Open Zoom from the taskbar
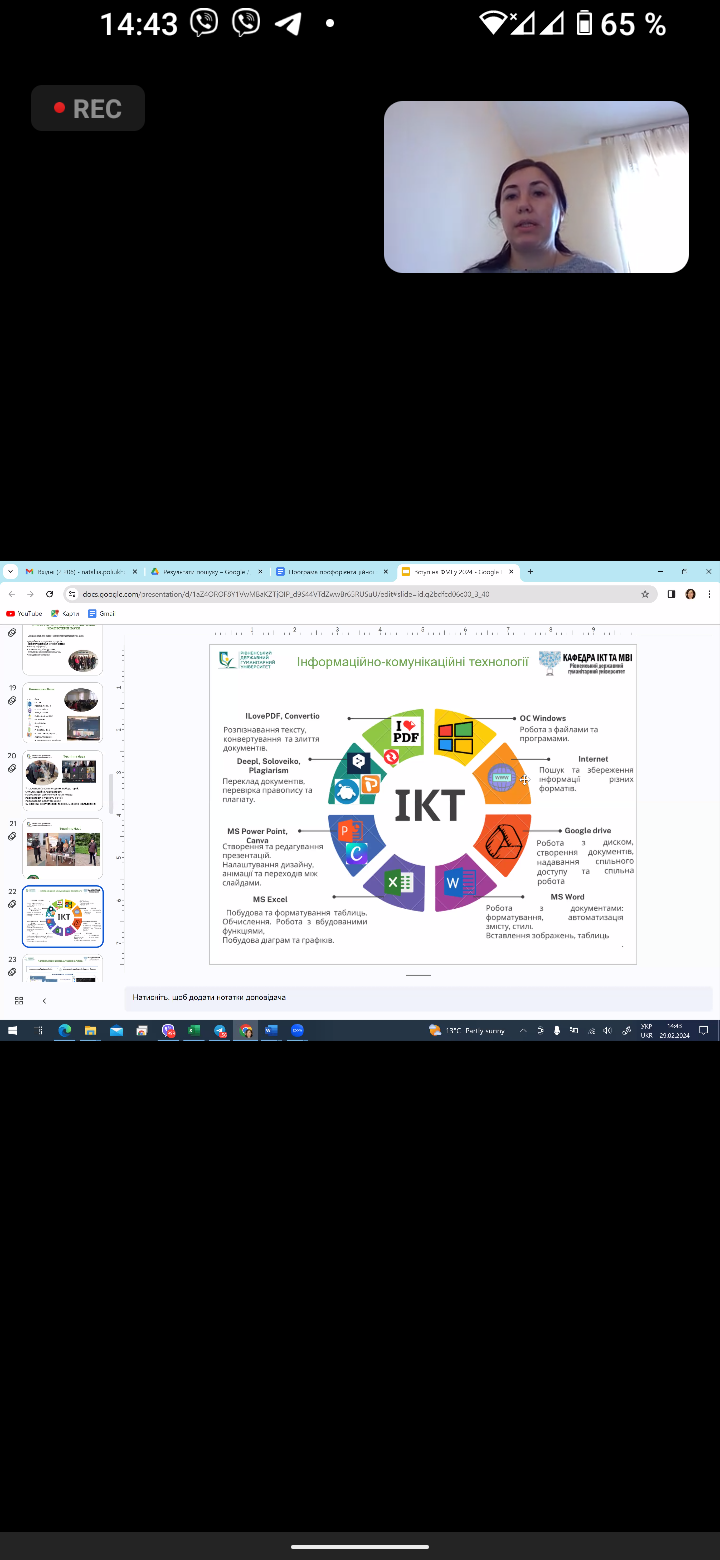720x1560 pixels. pos(297,1030)
